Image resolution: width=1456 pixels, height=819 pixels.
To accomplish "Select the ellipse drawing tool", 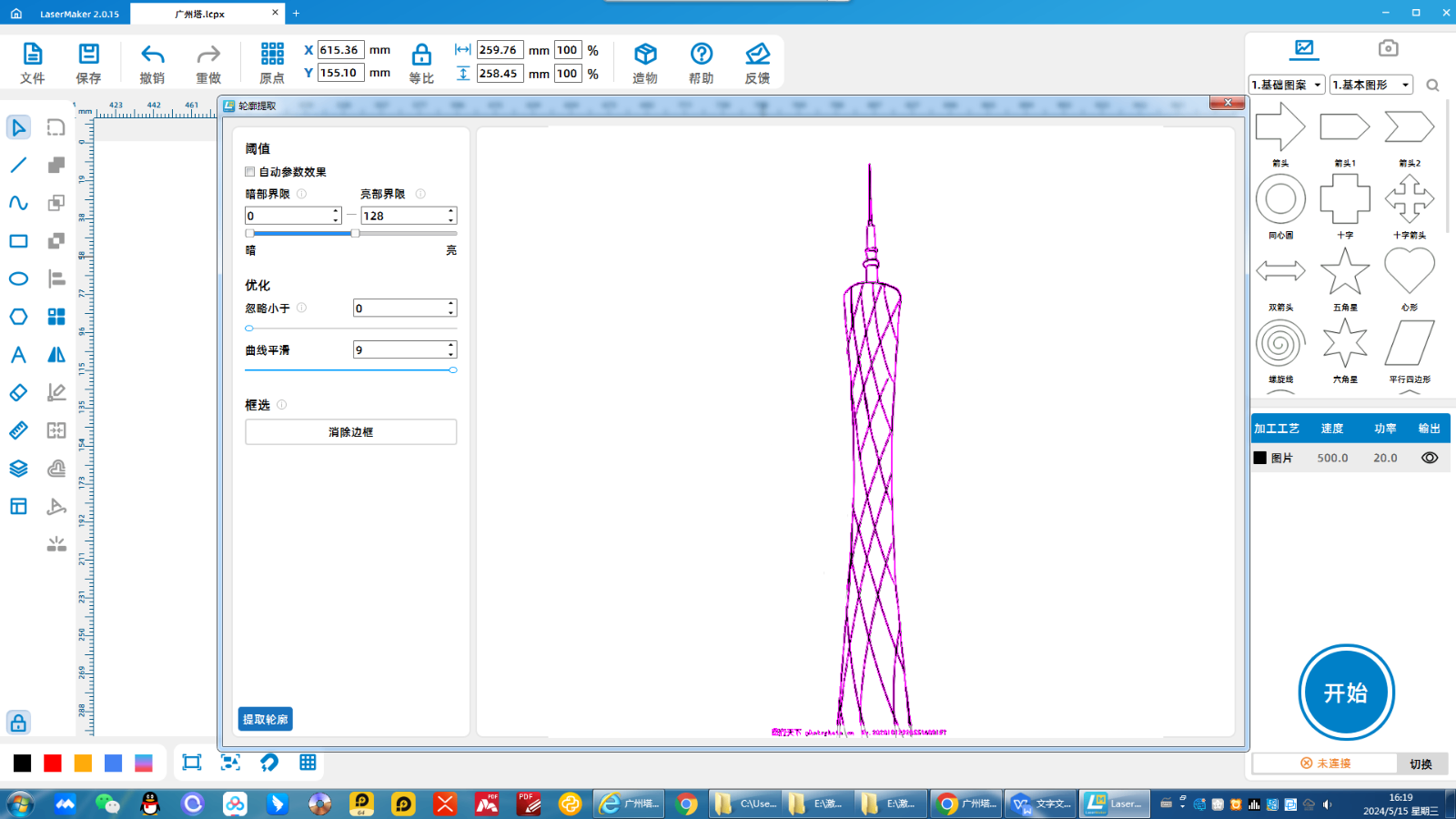I will tap(18, 278).
